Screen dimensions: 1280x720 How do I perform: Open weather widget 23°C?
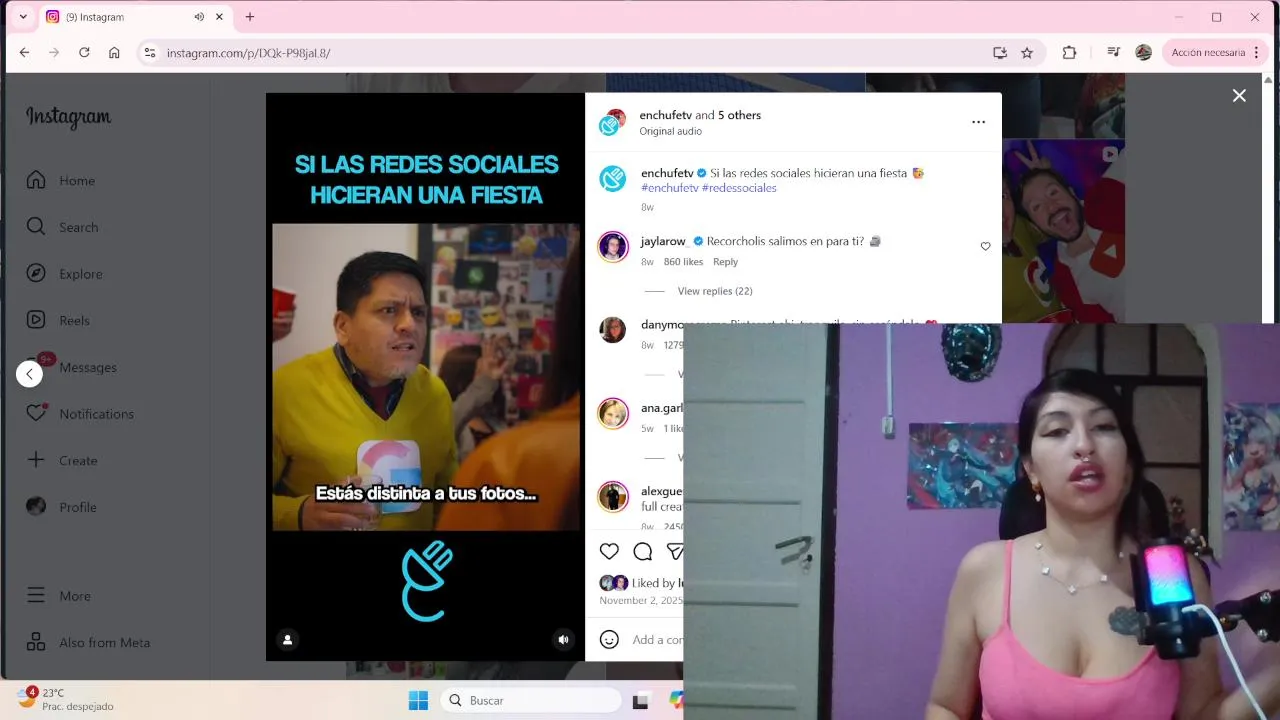pyautogui.click(x=66, y=699)
